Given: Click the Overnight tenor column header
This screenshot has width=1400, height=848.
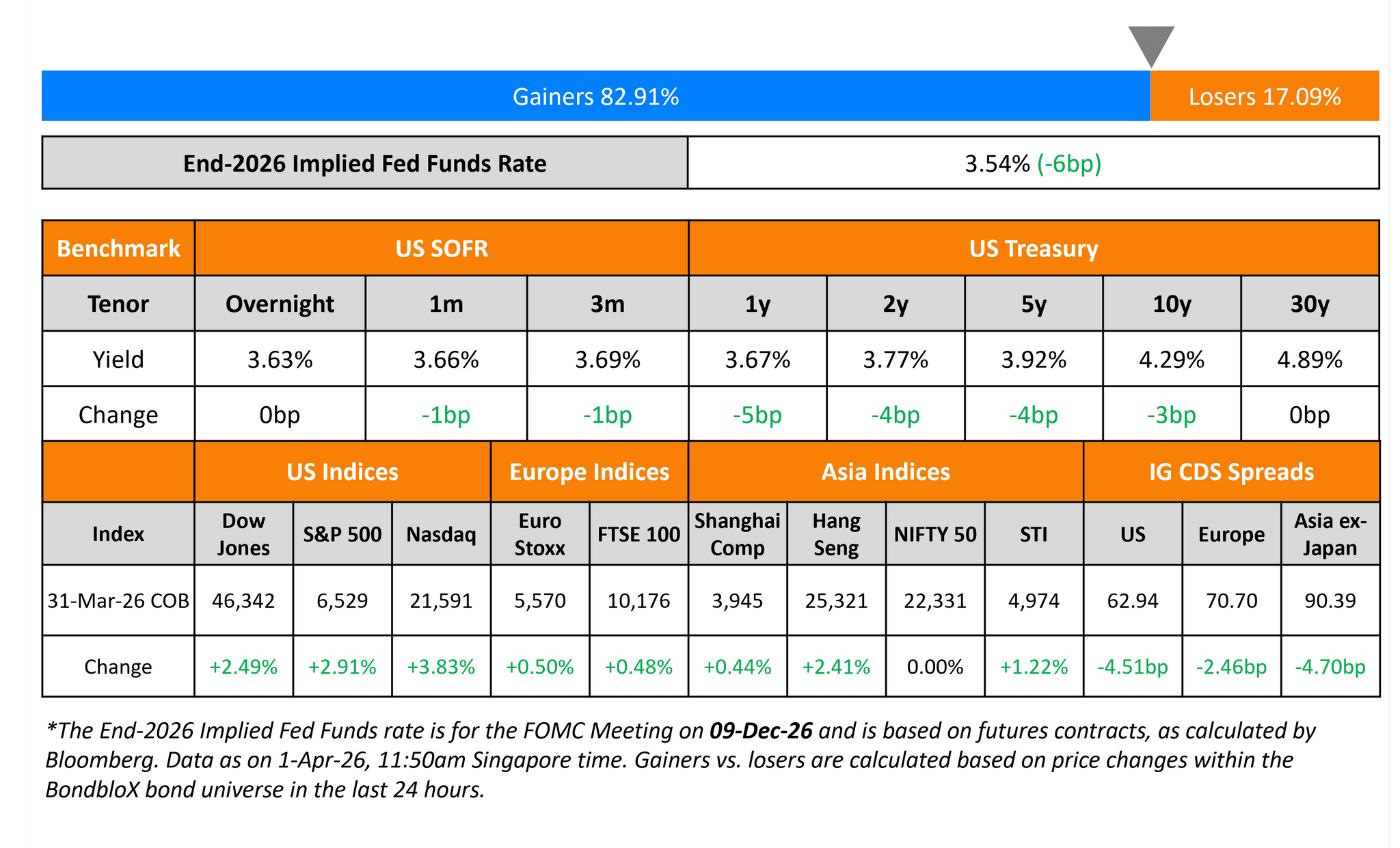Looking at the screenshot, I should (x=280, y=304).
